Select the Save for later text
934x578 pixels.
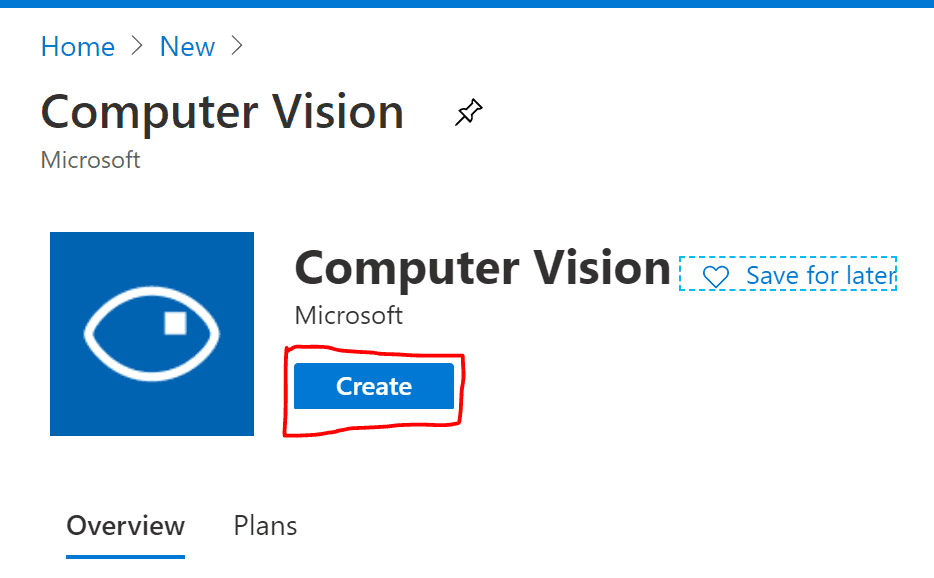point(821,276)
